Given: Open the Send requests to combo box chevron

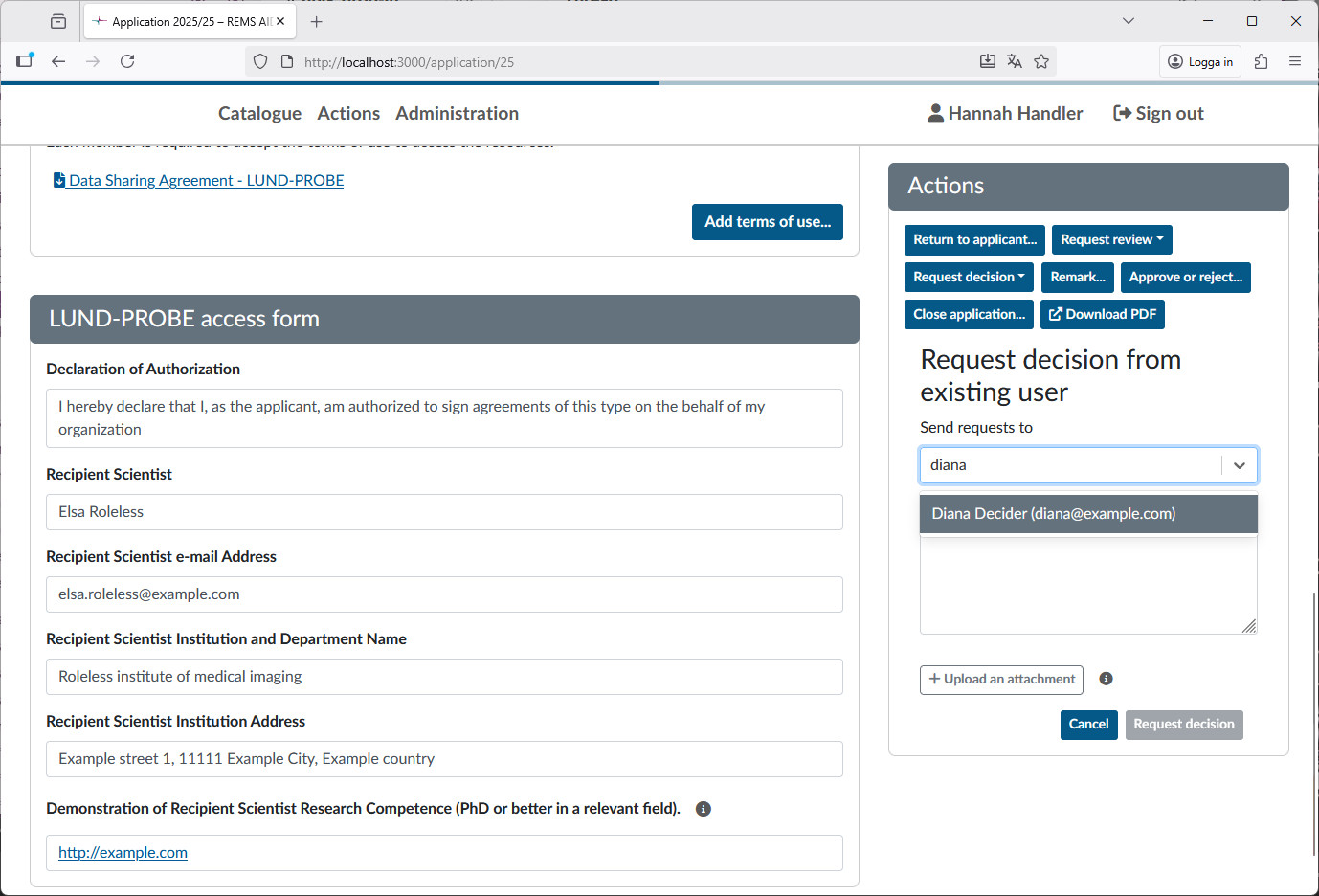Looking at the screenshot, I should [1240, 464].
